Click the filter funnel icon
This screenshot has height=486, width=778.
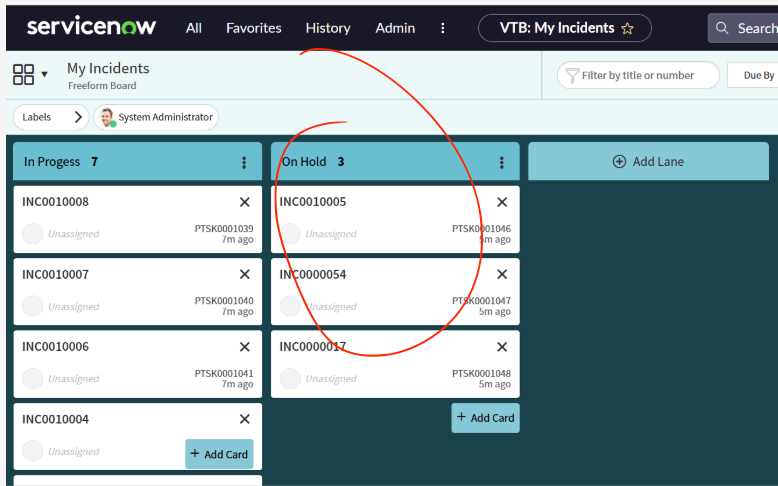(572, 75)
